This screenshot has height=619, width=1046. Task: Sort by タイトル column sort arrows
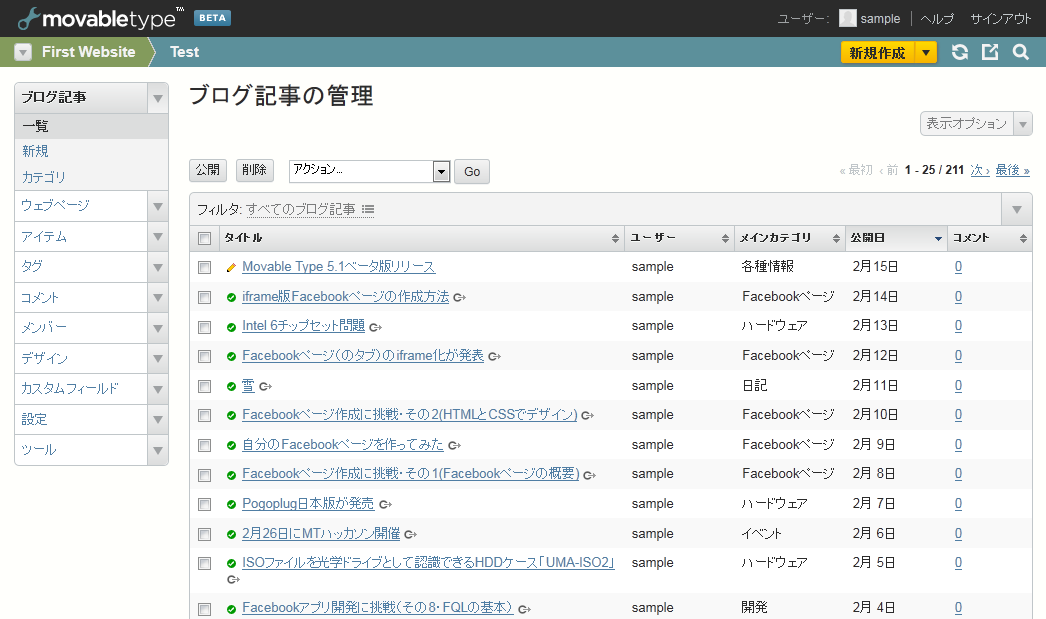tap(615, 238)
